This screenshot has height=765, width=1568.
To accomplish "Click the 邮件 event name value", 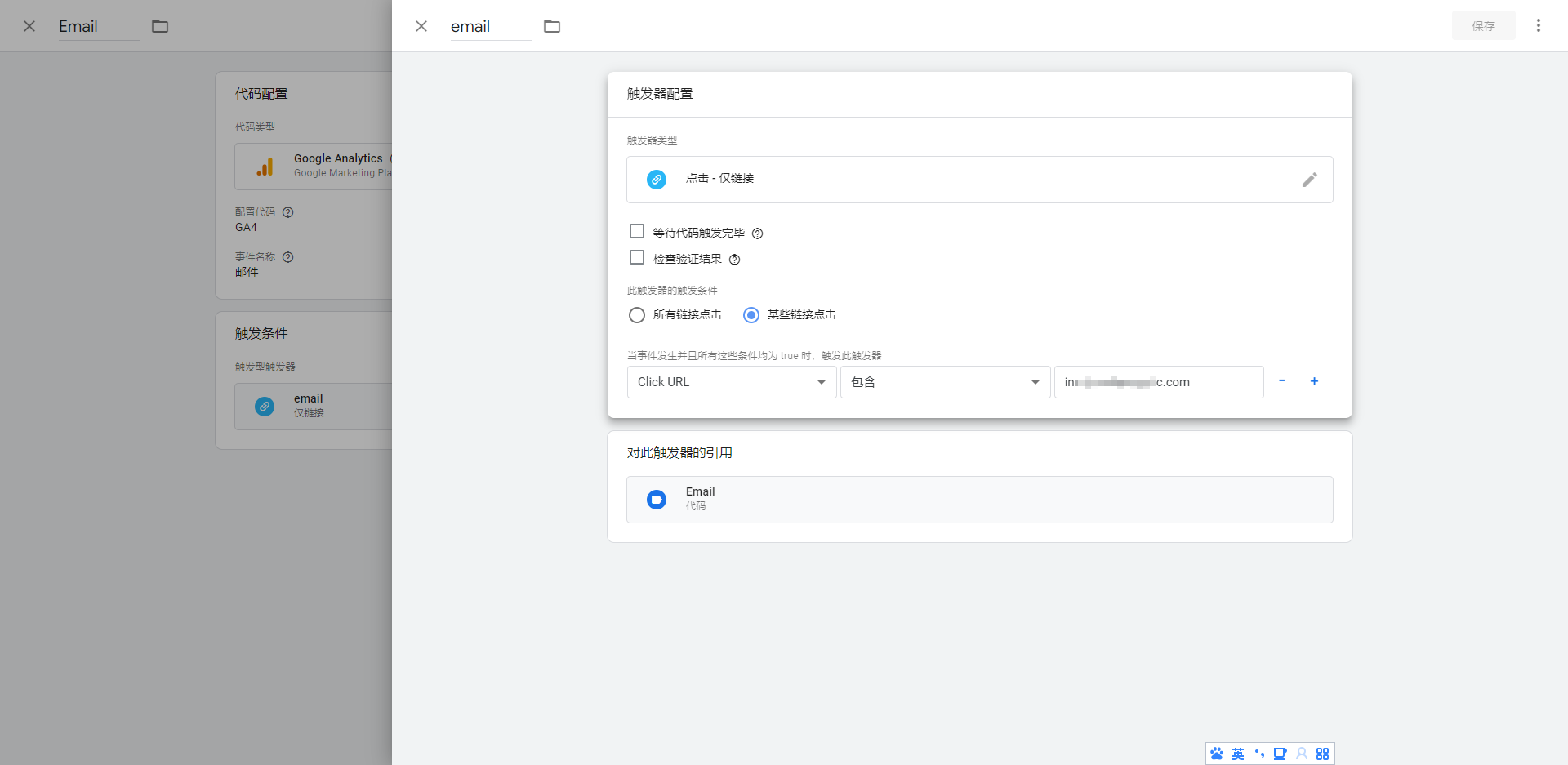I will point(247,273).
